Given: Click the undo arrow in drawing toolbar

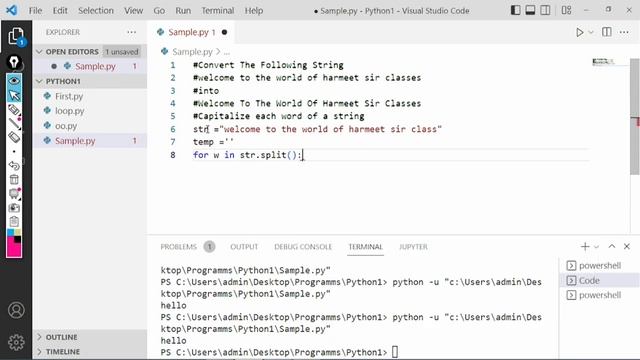Looking at the screenshot, I should coord(14,166).
